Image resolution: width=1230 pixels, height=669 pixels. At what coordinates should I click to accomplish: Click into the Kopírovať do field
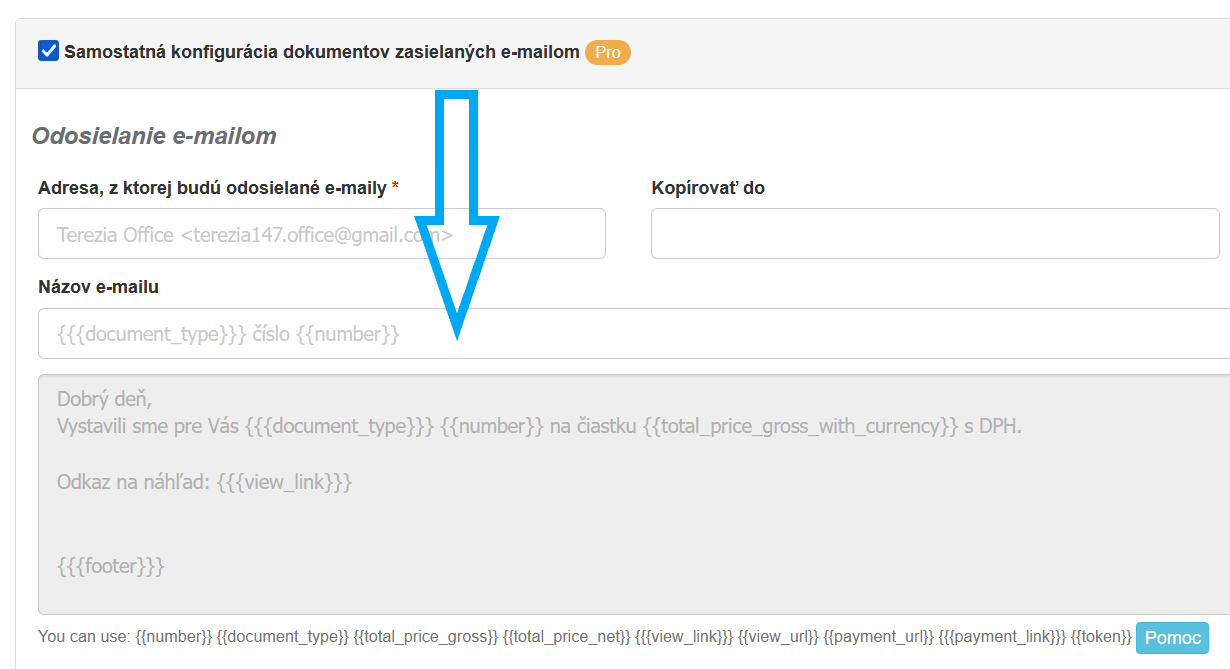pos(934,234)
